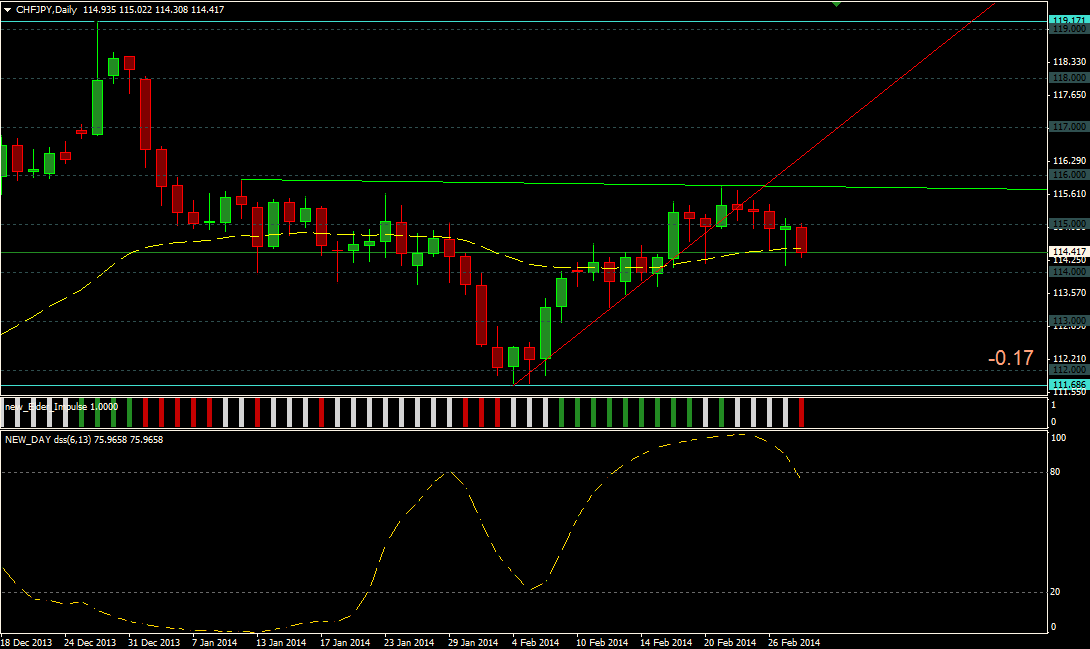Click the 117.650 price scale value
The width and height of the screenshot is (1090, 649).
coord(1069,95)
